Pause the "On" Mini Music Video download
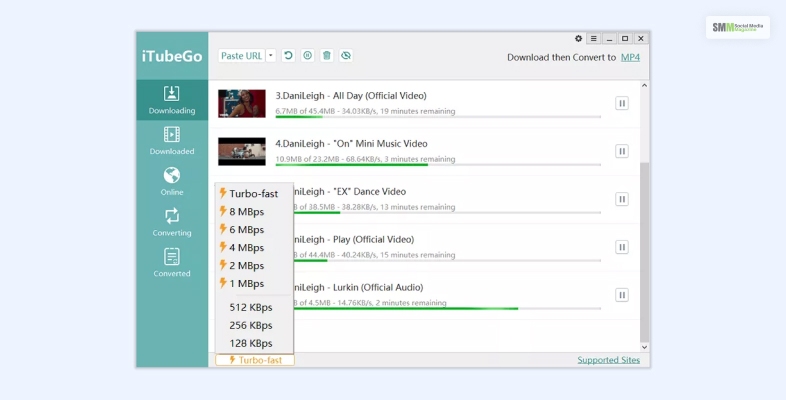The height and width of the screenshot is (400, 786). 622,151
